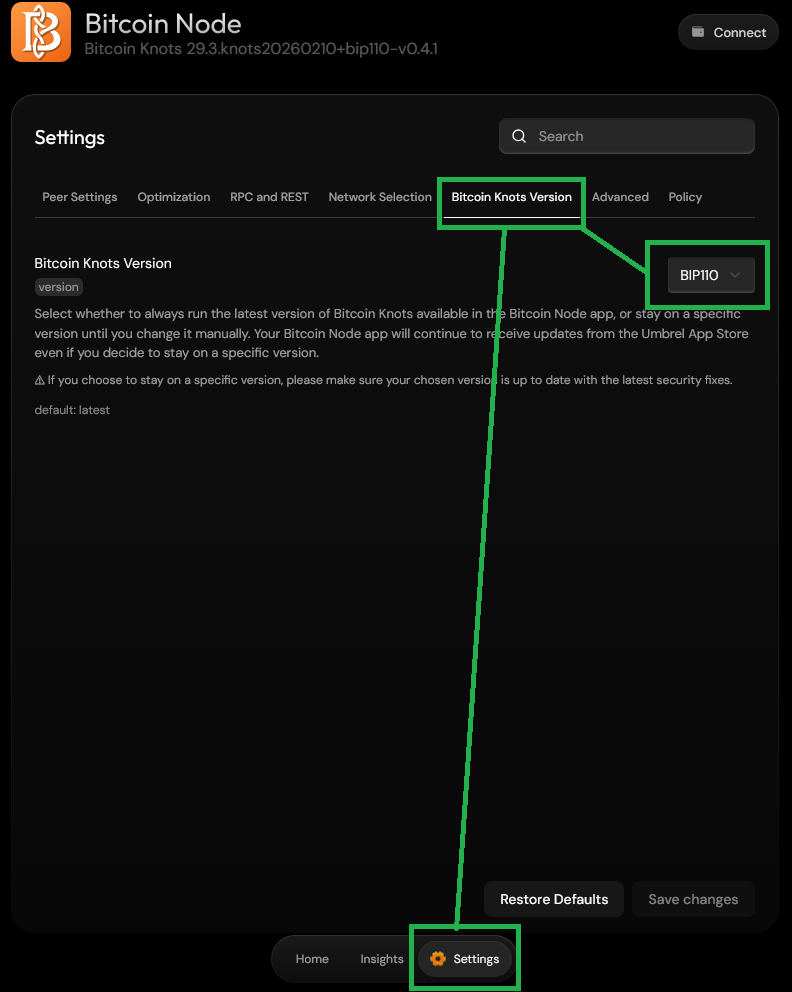Open the BIP110 version dropdown
The height and width of the screenshot is (992, 792).
(710, 274)
